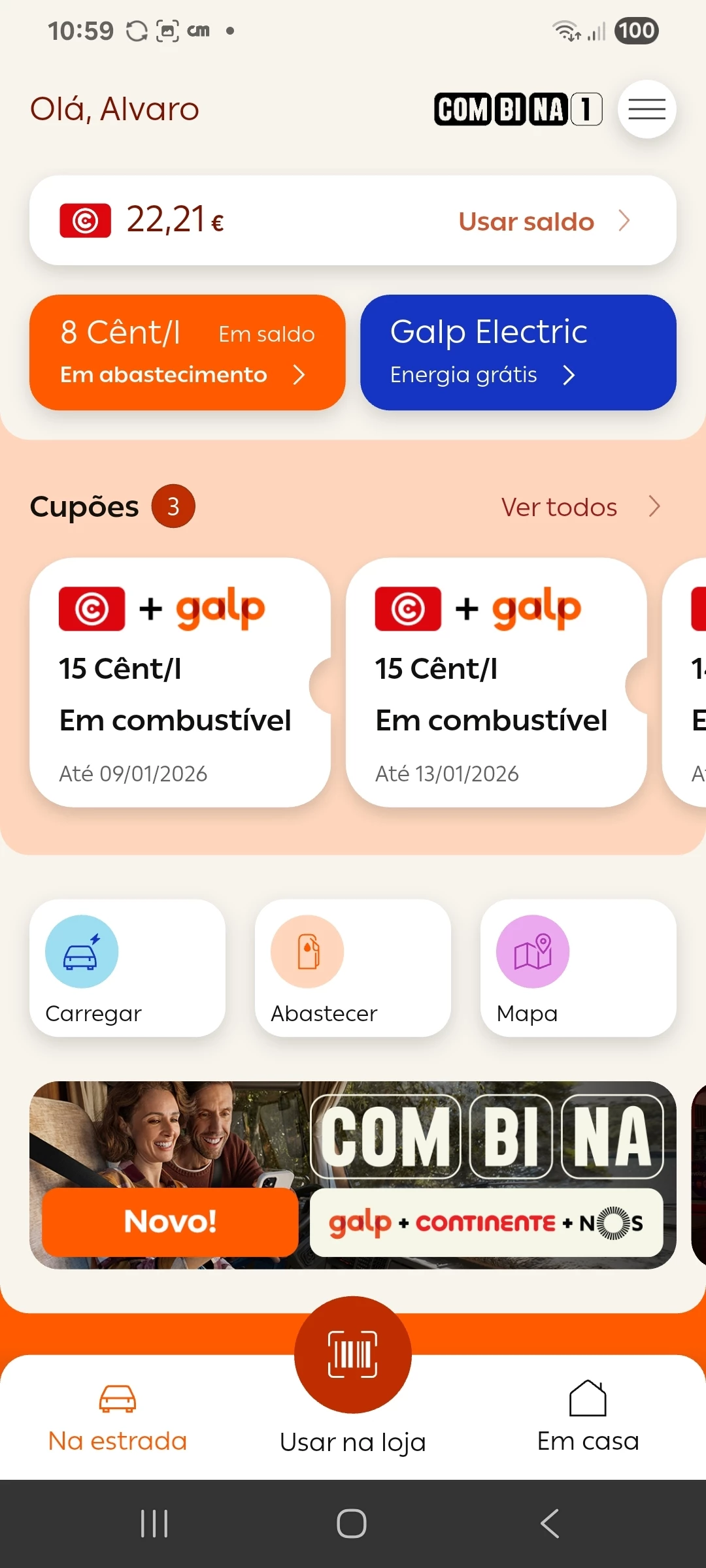Open coupon valid until 13/01/2026
Image resolution: width=706 pixels, height=1568 pixels.
pyautogui.click(x=496, y=682)
